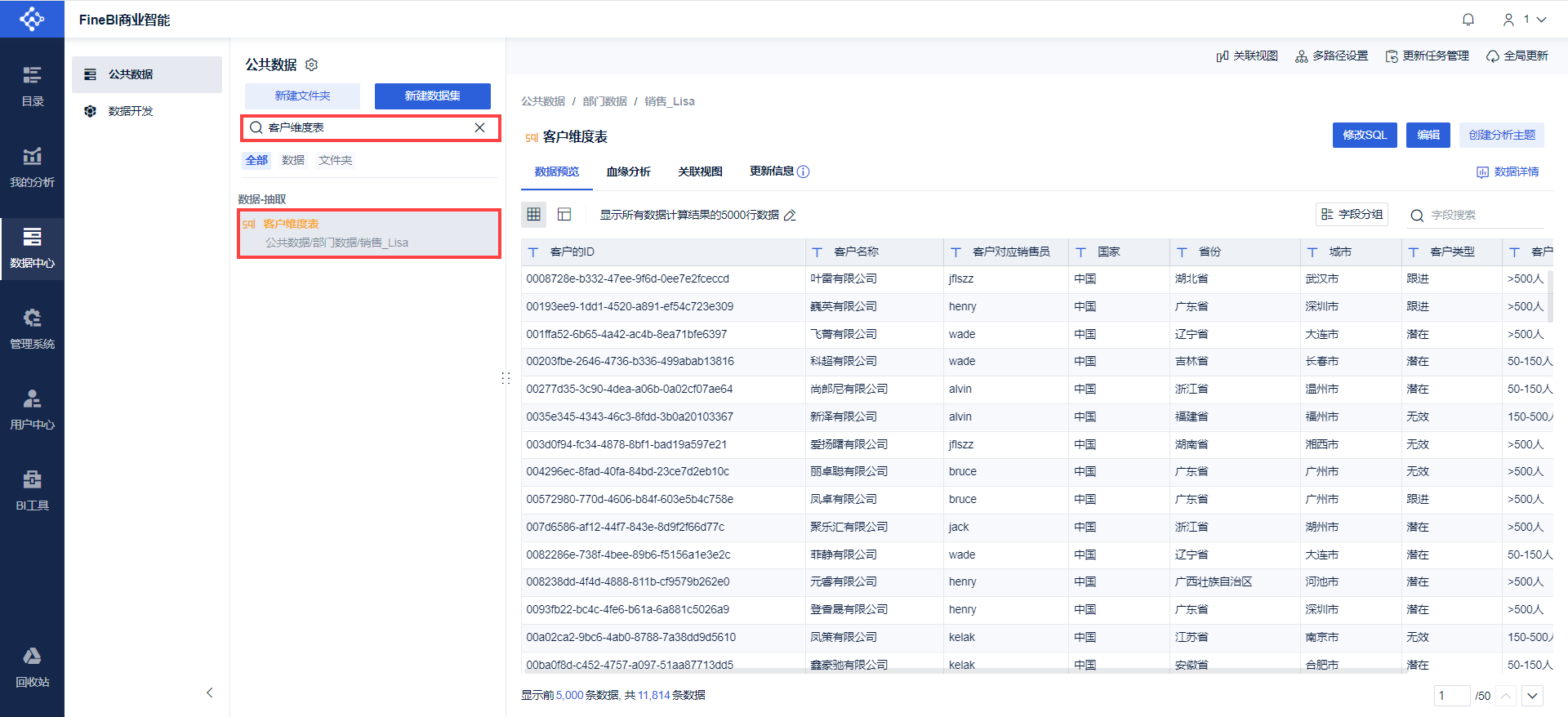Switch to the 更新信息 tab

click(x=772, y=171)
